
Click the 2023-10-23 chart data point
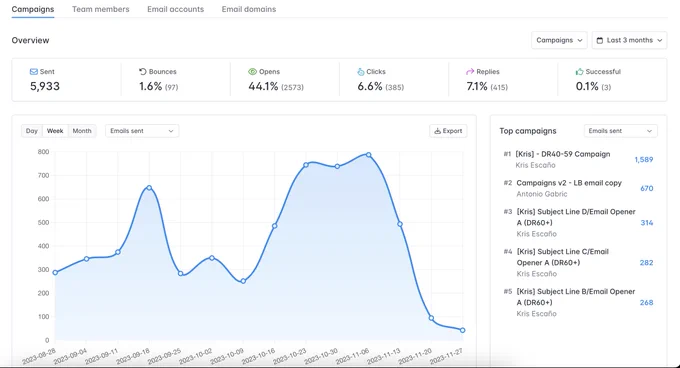click(306, 165)
